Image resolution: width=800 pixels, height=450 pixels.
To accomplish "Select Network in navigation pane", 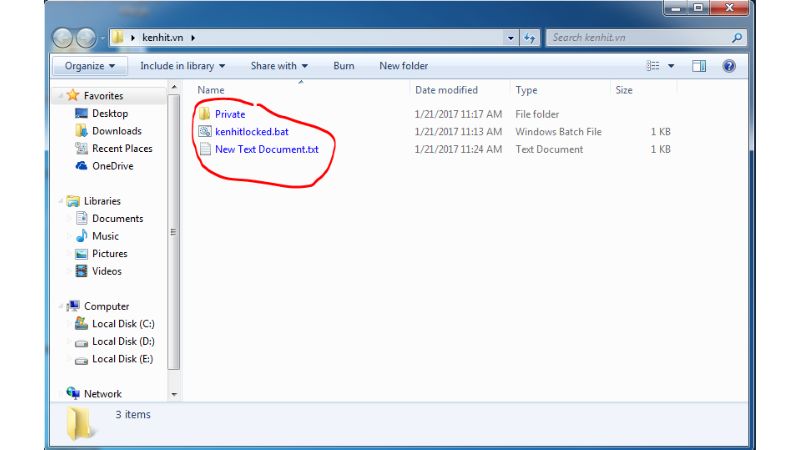I will coord(103,394).
